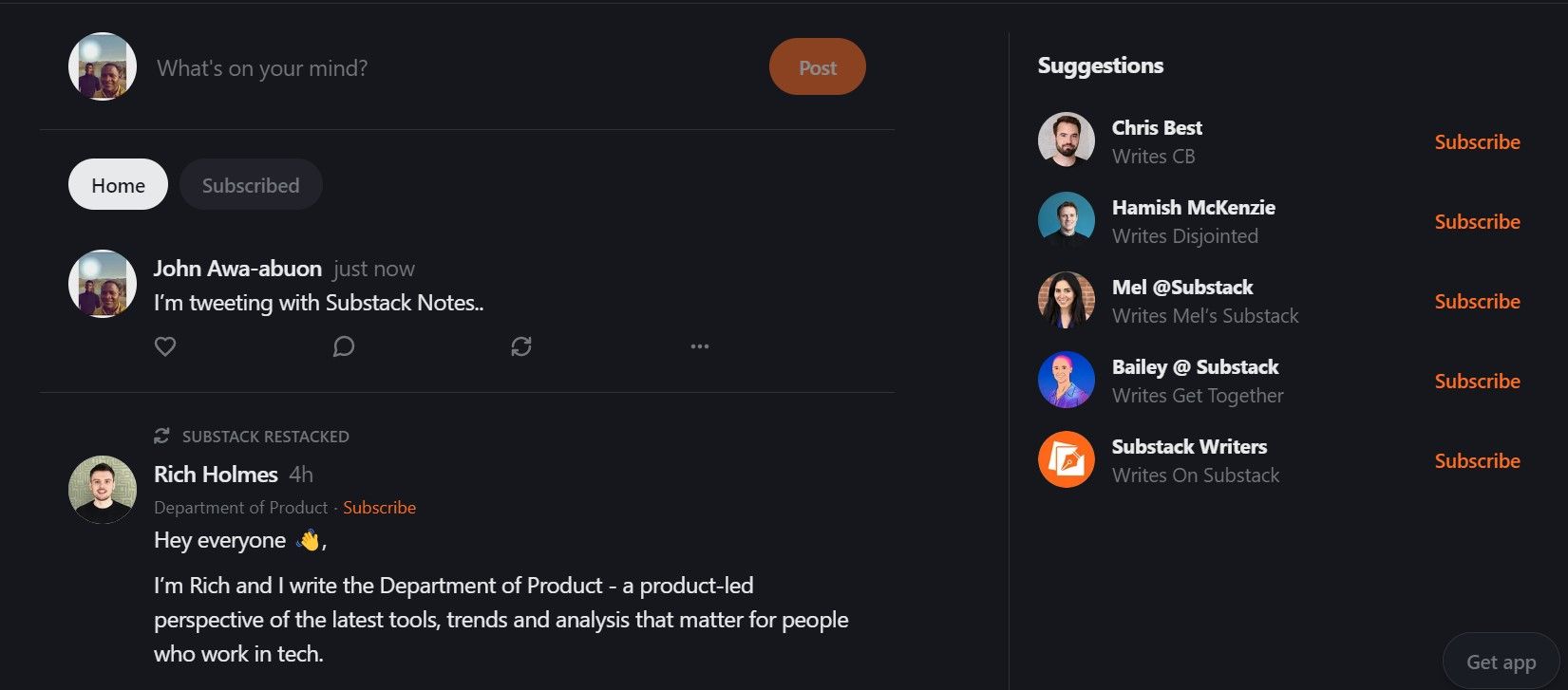Open Substack Writers profile avatar
The height and width of the screenshot is (690, 1568).
pos(1067,459)
